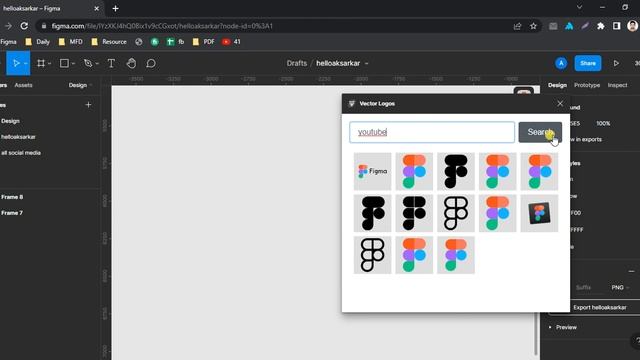The height and width of the screenshot is (360, 640).
Task: Click the Export helloaksarkar button
Action: (x=600, y=307)
